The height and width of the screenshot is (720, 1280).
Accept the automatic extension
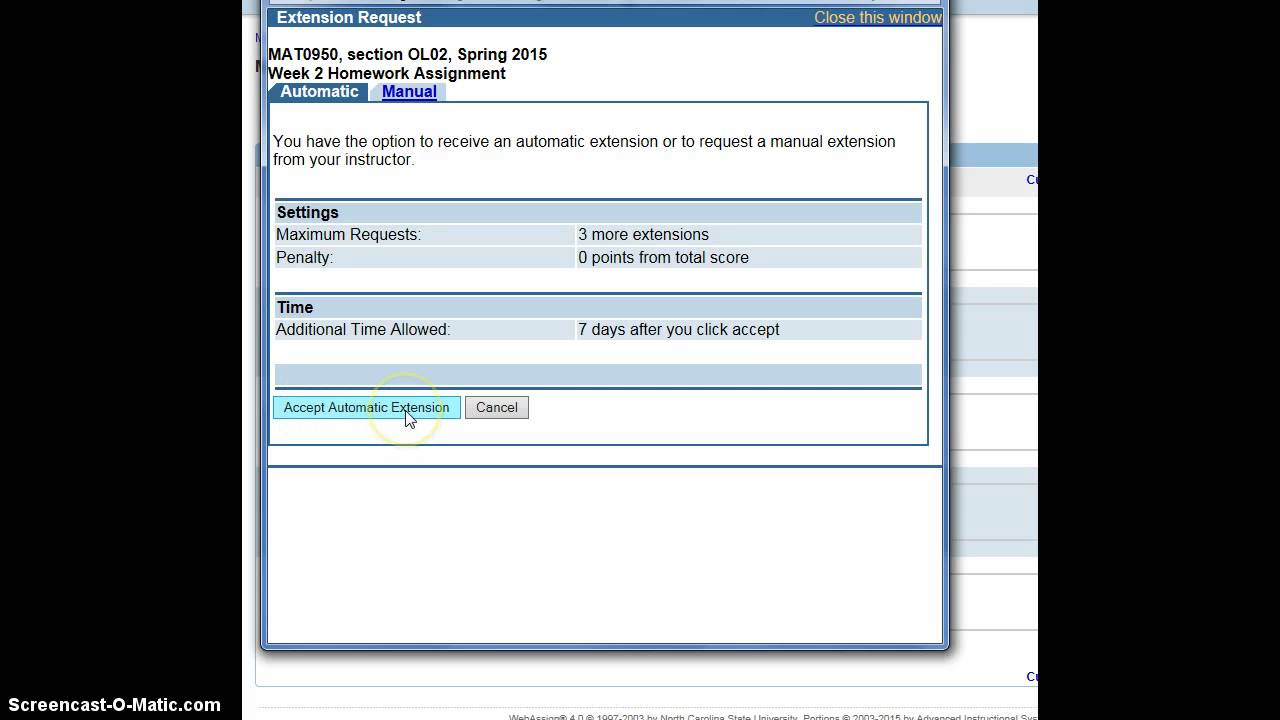366,407
